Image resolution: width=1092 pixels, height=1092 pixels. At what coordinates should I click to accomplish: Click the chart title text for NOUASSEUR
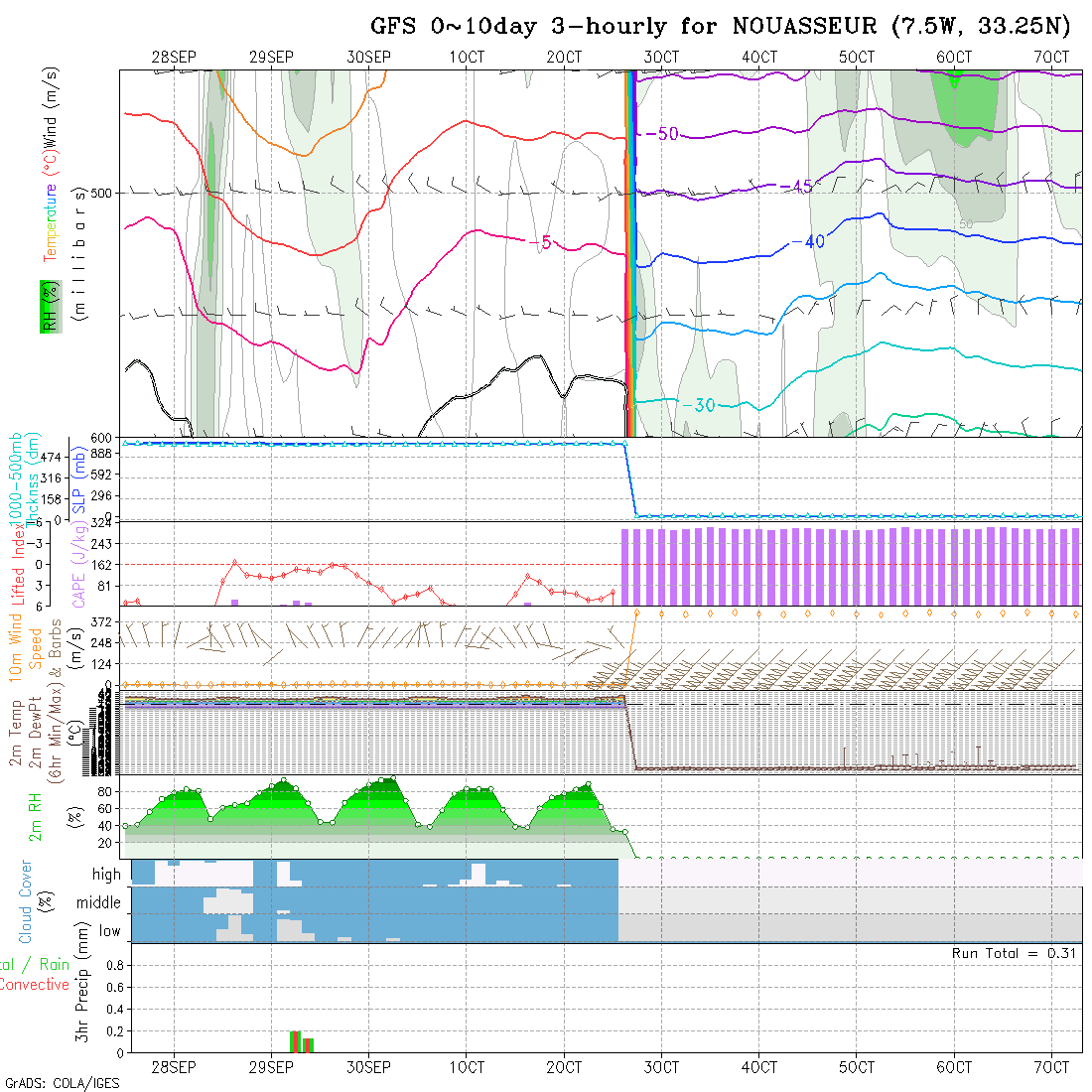(x=721, y=26)
